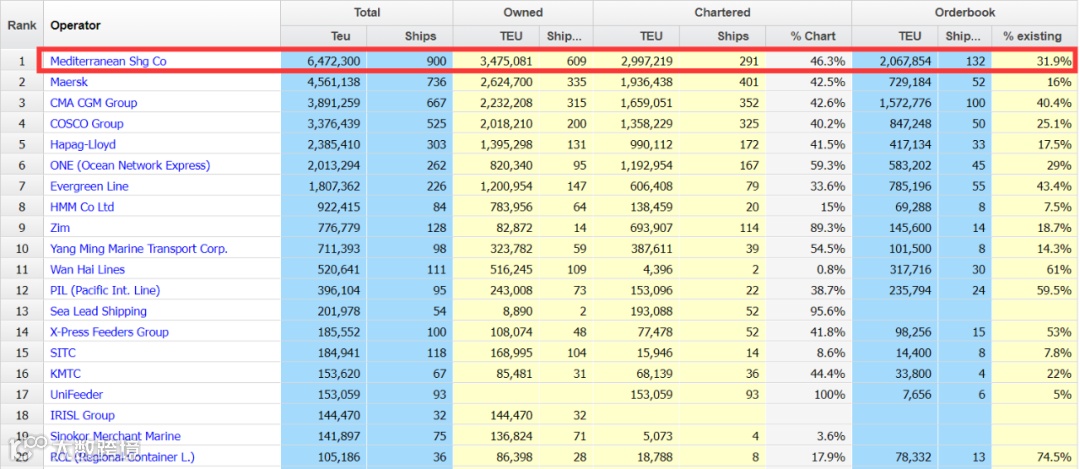Open the KMTC operator link
Screen dimensions: 1080x469
pyautogui.click(x=65, y=373)
